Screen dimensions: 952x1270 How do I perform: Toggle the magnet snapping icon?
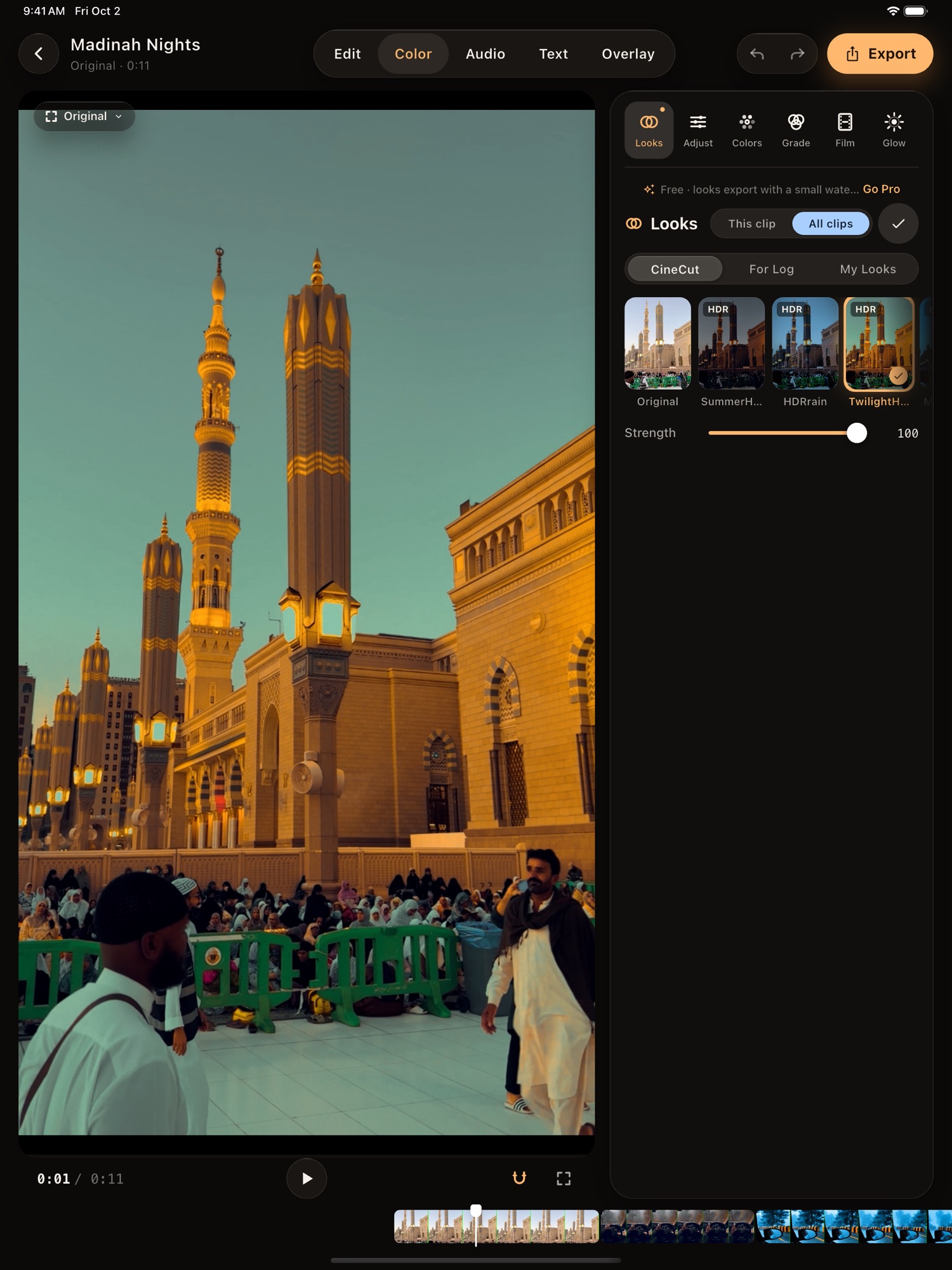point(519,1179)
